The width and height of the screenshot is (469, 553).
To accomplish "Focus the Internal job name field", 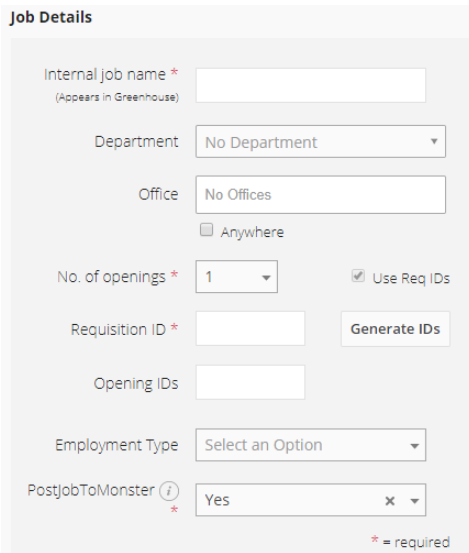I will click(311, 85).
